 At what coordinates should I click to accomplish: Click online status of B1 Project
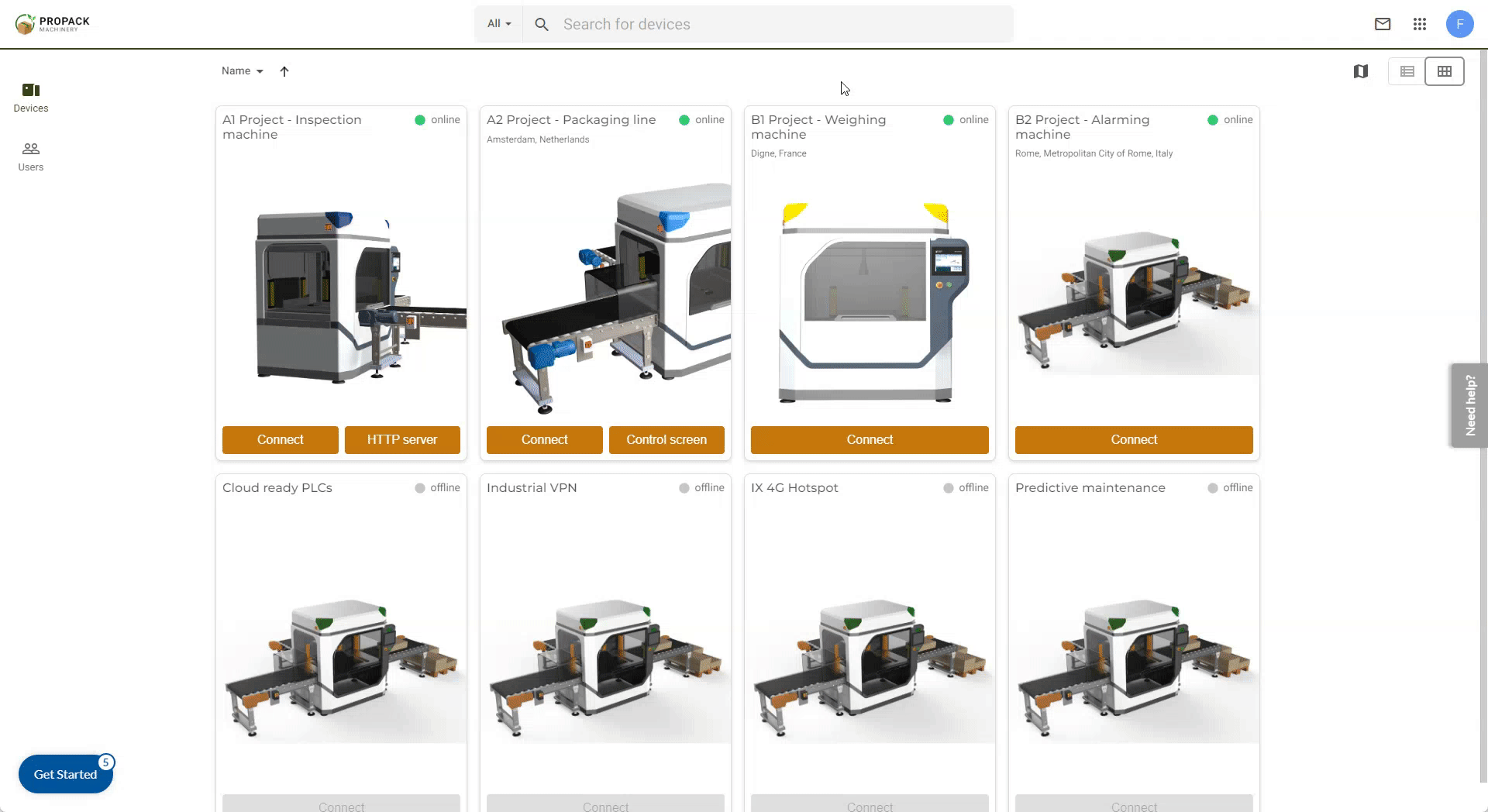point(966,120)
